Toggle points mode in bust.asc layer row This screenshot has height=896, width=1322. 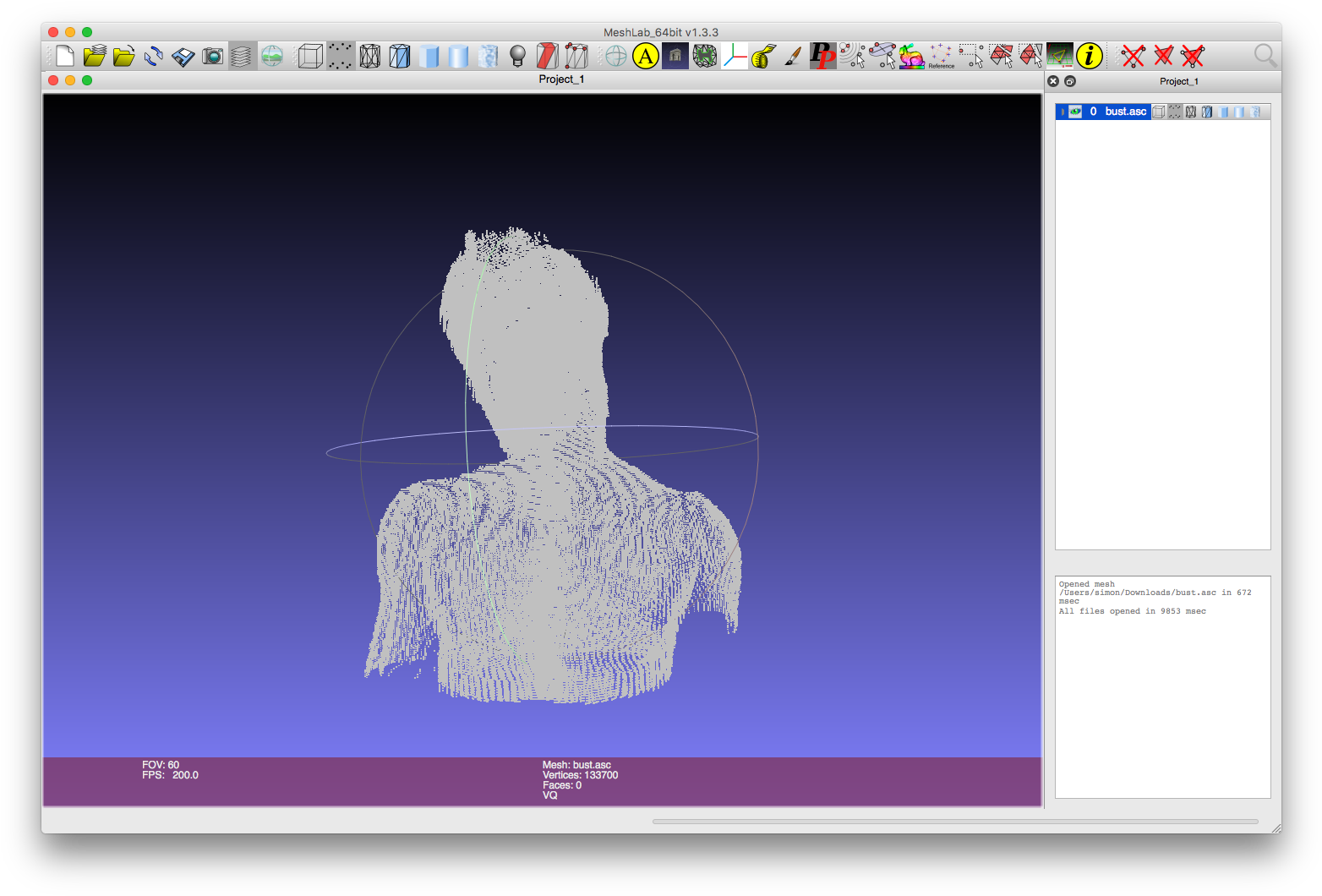click(1175, 112)
